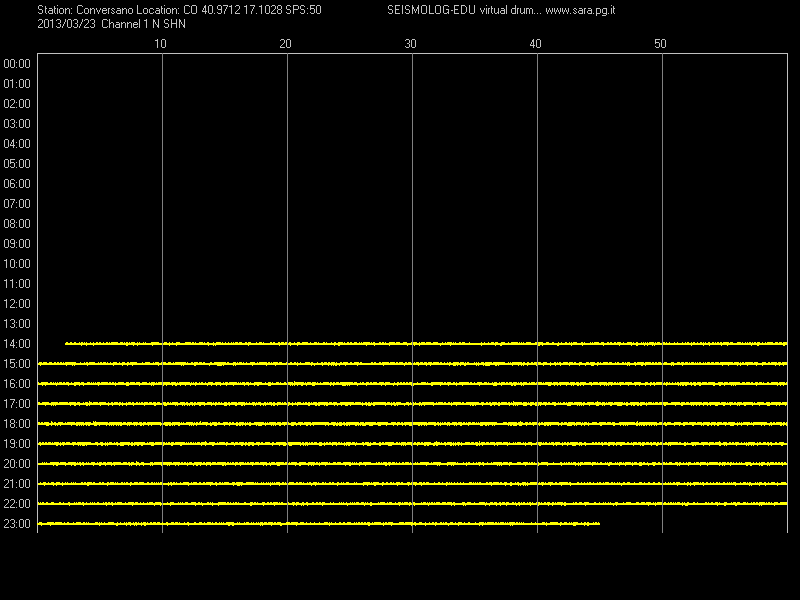Click the 10:00 hour label

click(x=17, y=264)
